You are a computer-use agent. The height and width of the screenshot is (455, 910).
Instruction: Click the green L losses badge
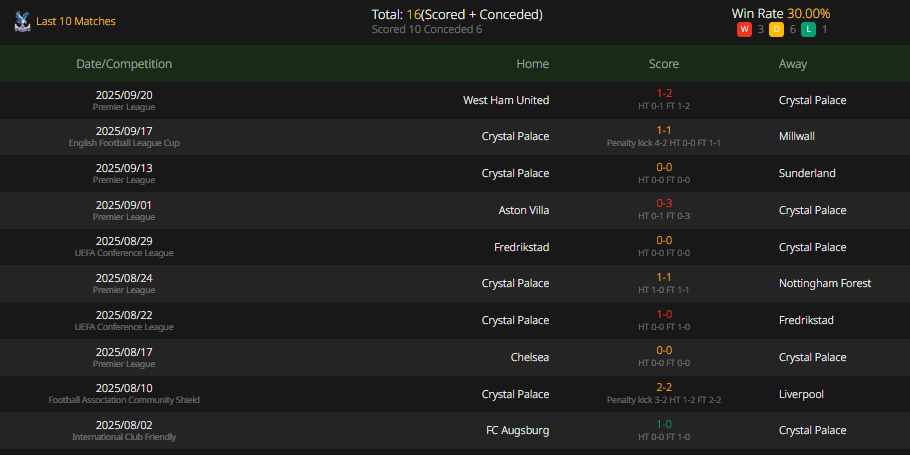808,30
